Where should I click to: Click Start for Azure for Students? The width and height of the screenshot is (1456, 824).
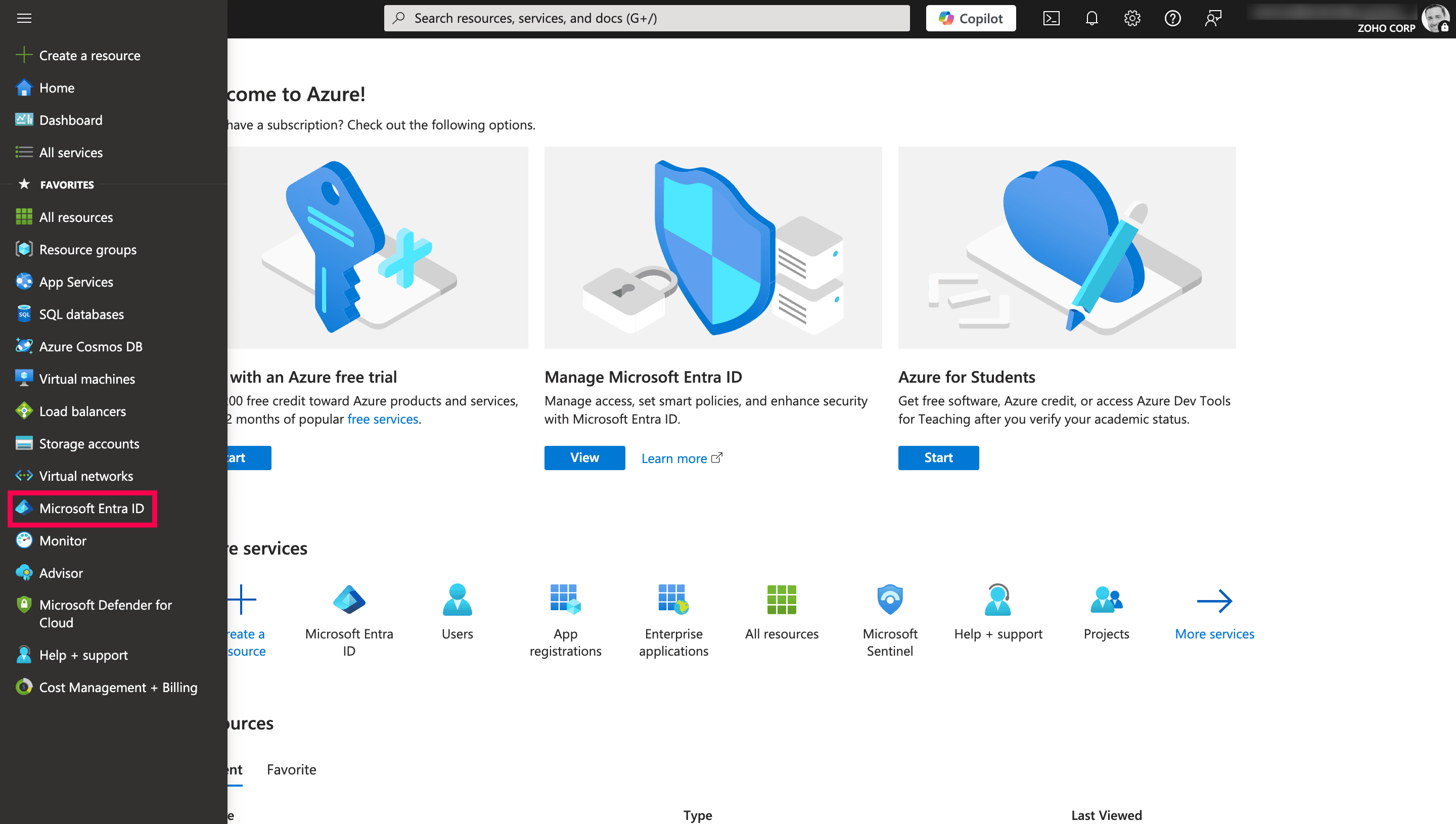[x=938, y=457]
